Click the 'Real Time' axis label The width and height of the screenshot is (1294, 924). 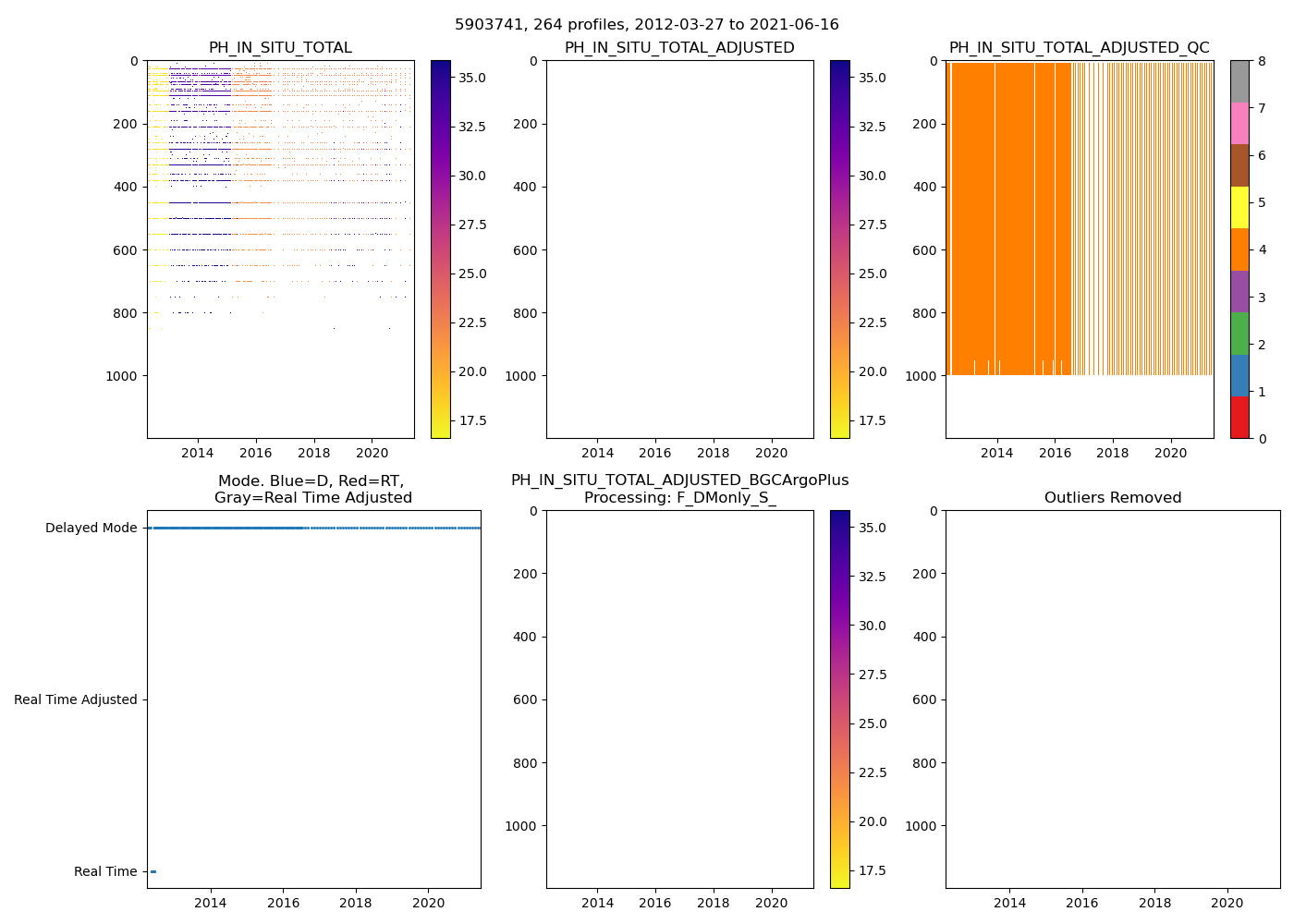105,872
